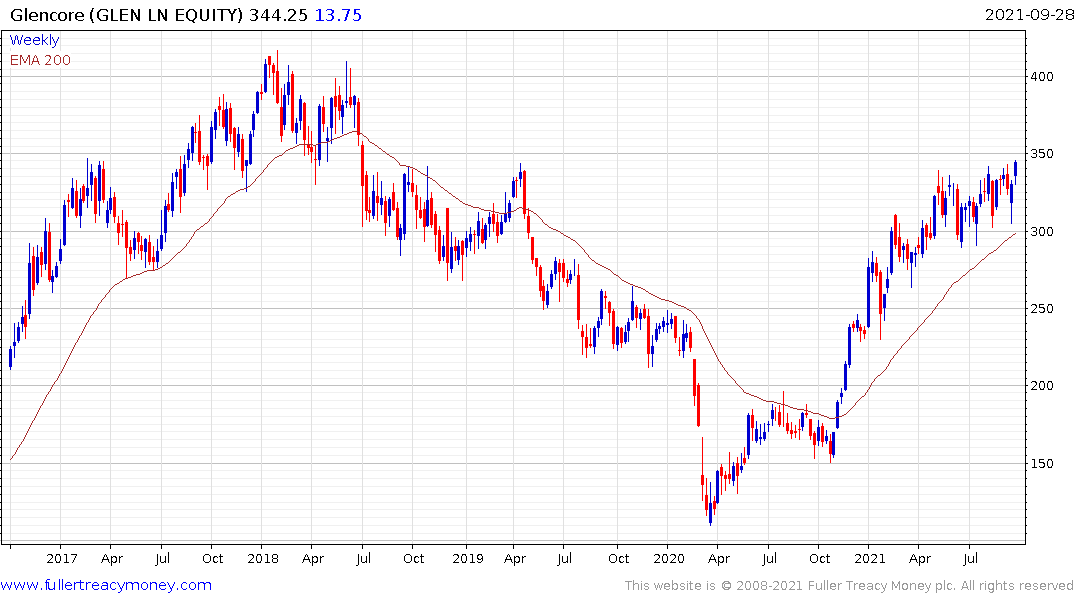
Task: Click the chart date 2021-09-28
Action: click(1029, 14)
